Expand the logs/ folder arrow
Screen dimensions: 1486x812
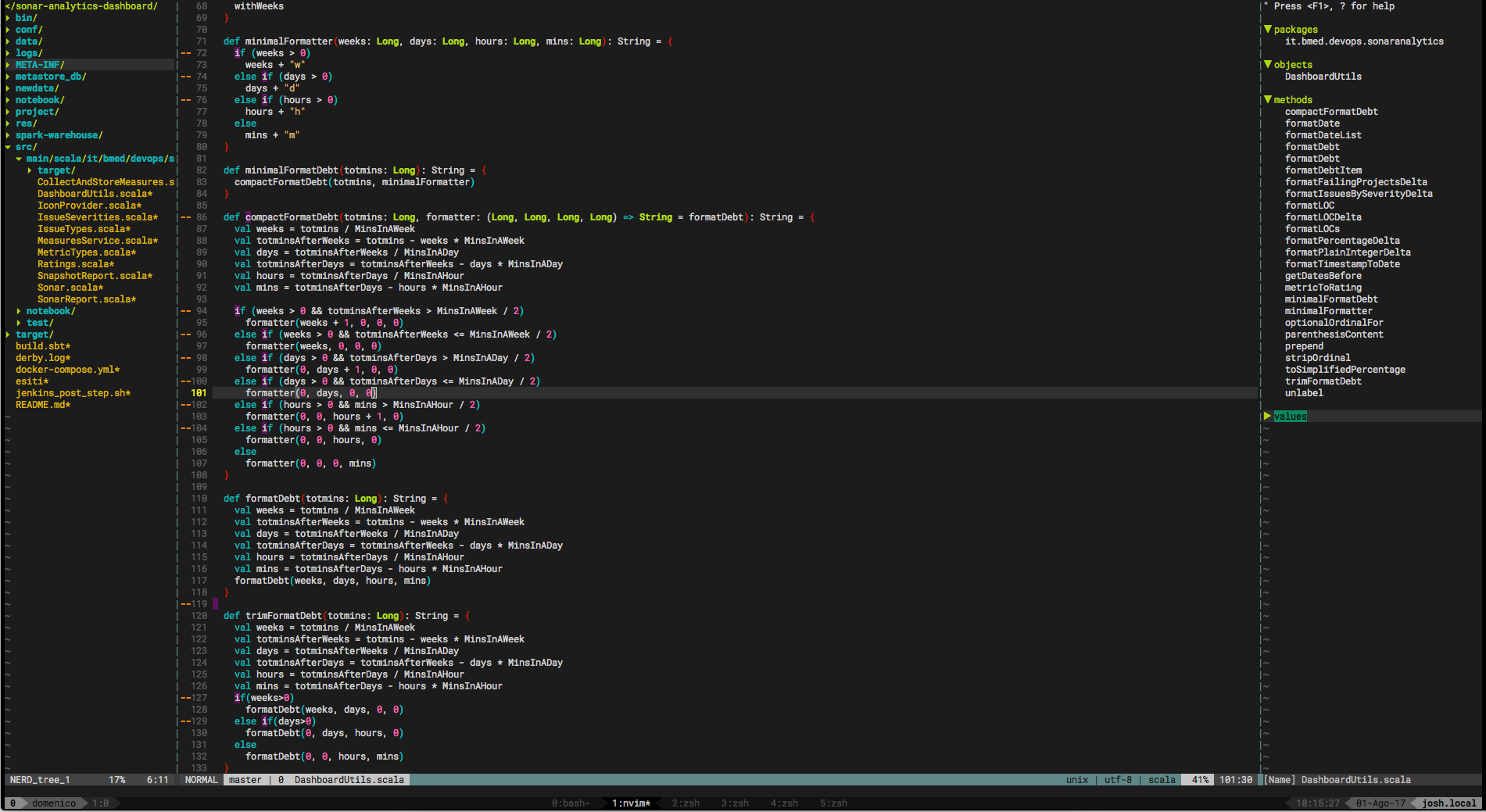click(x=8, y=53)
